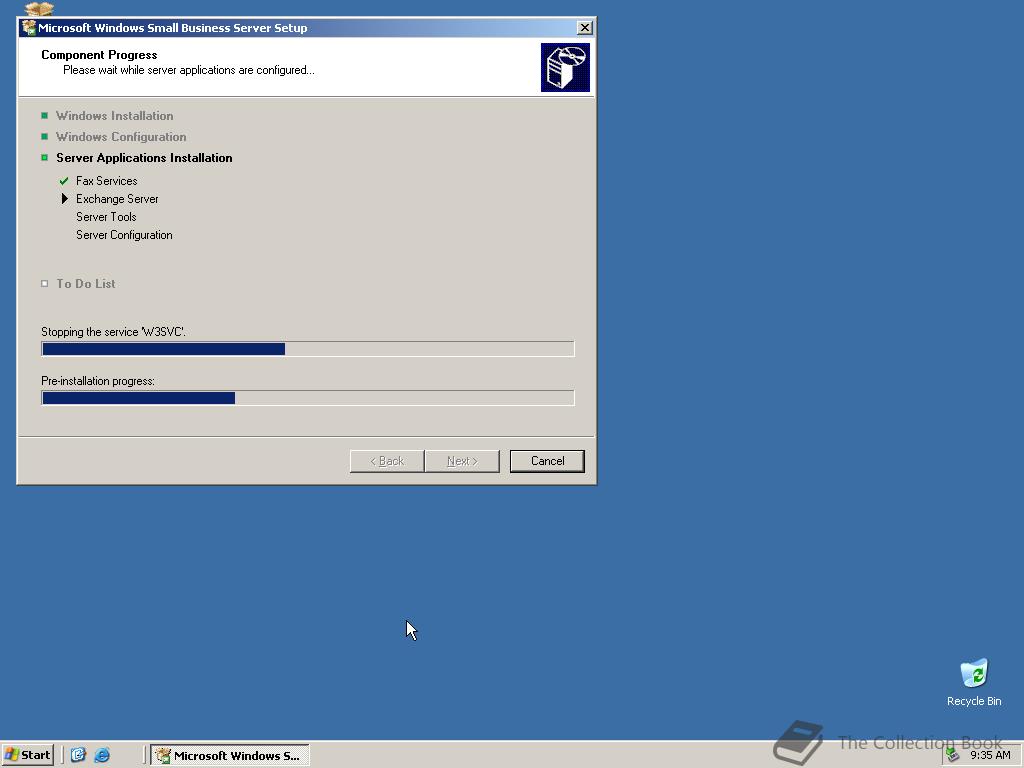The width and height of the screenshot is (1024, 768).
Task: Click the disabled Back button
Action: (x=387, y=461)
